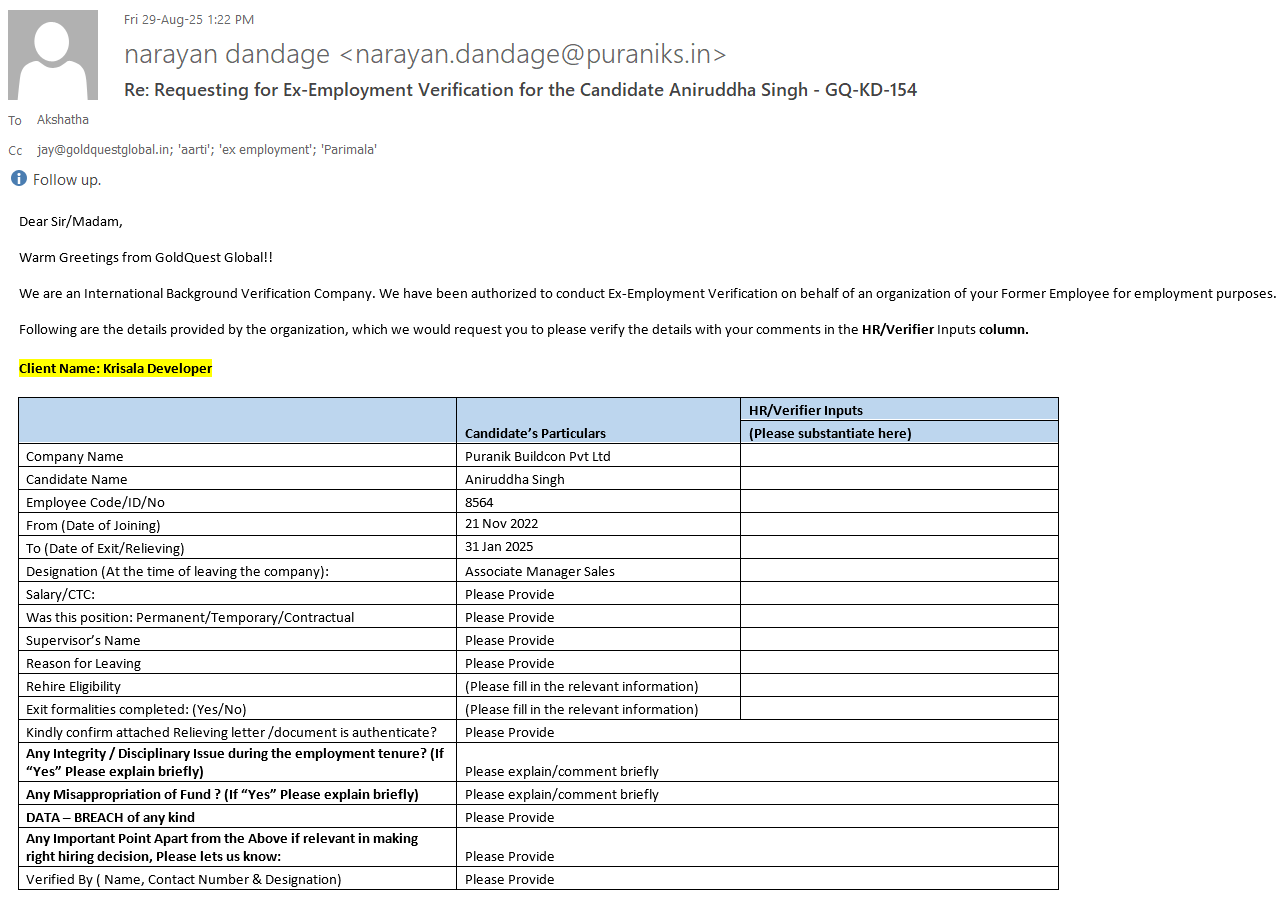
Task: Click HR input cell for Date of Joining
Action: point(898,524)
